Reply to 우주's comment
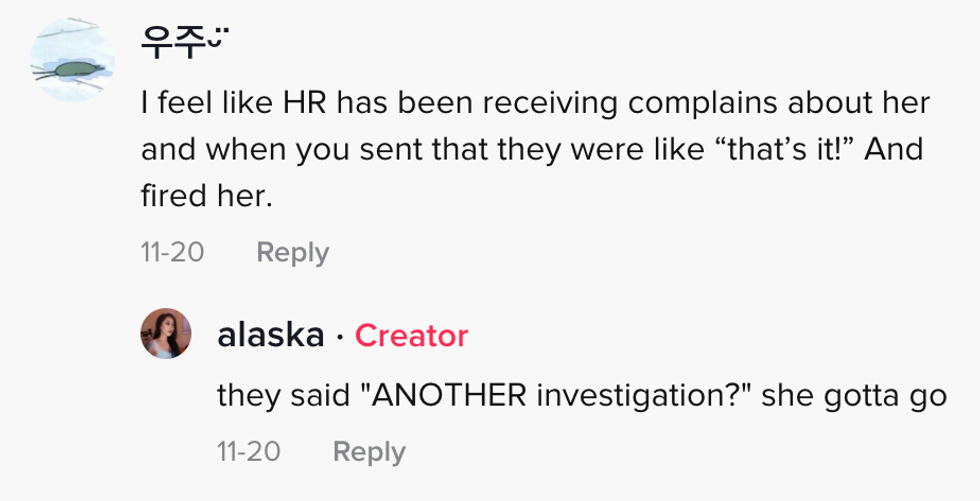Screen dimensions: 980x501 point(292,253)
